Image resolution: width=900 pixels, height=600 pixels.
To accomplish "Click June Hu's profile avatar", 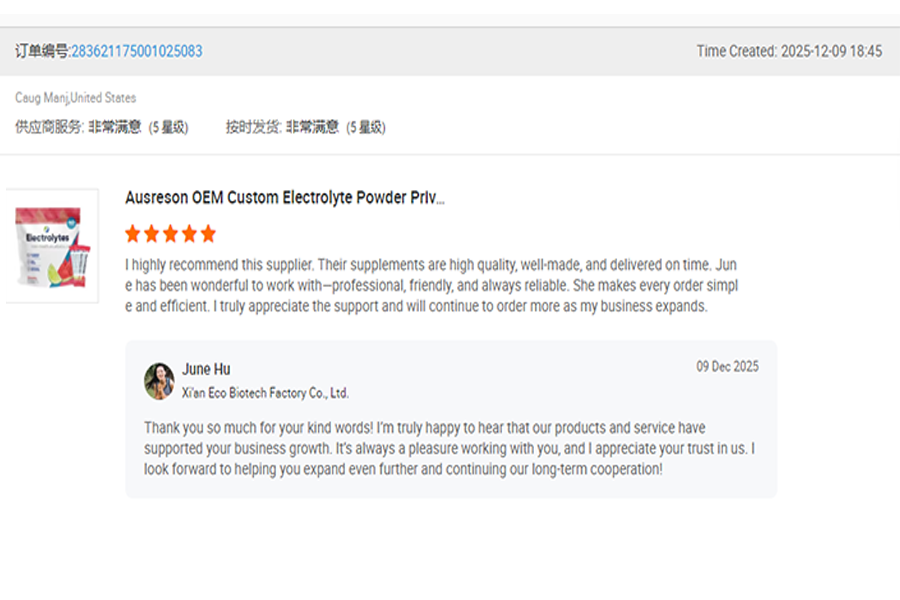I will point(159,381).
